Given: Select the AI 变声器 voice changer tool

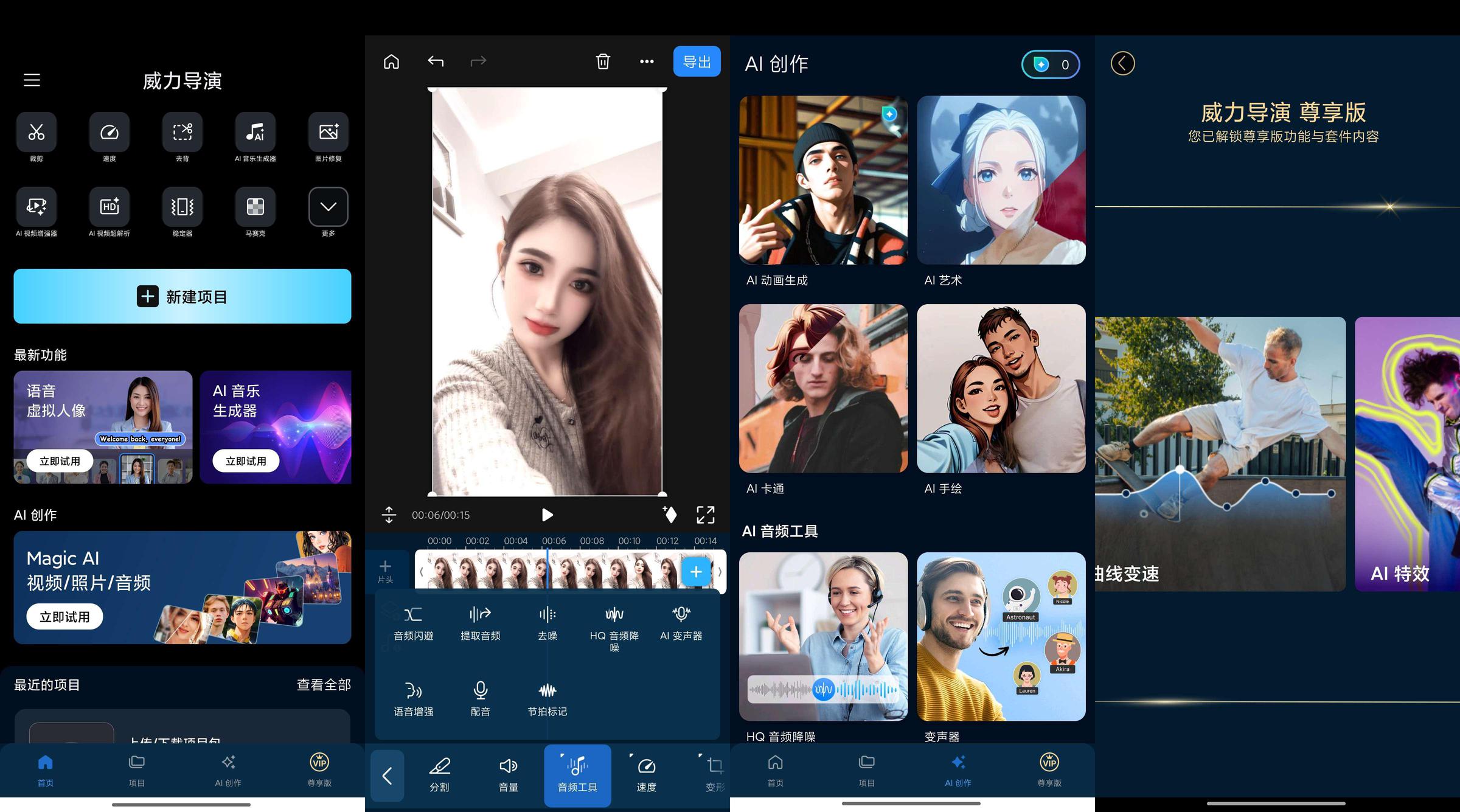Looking at the screenshot, I should 681,623.
